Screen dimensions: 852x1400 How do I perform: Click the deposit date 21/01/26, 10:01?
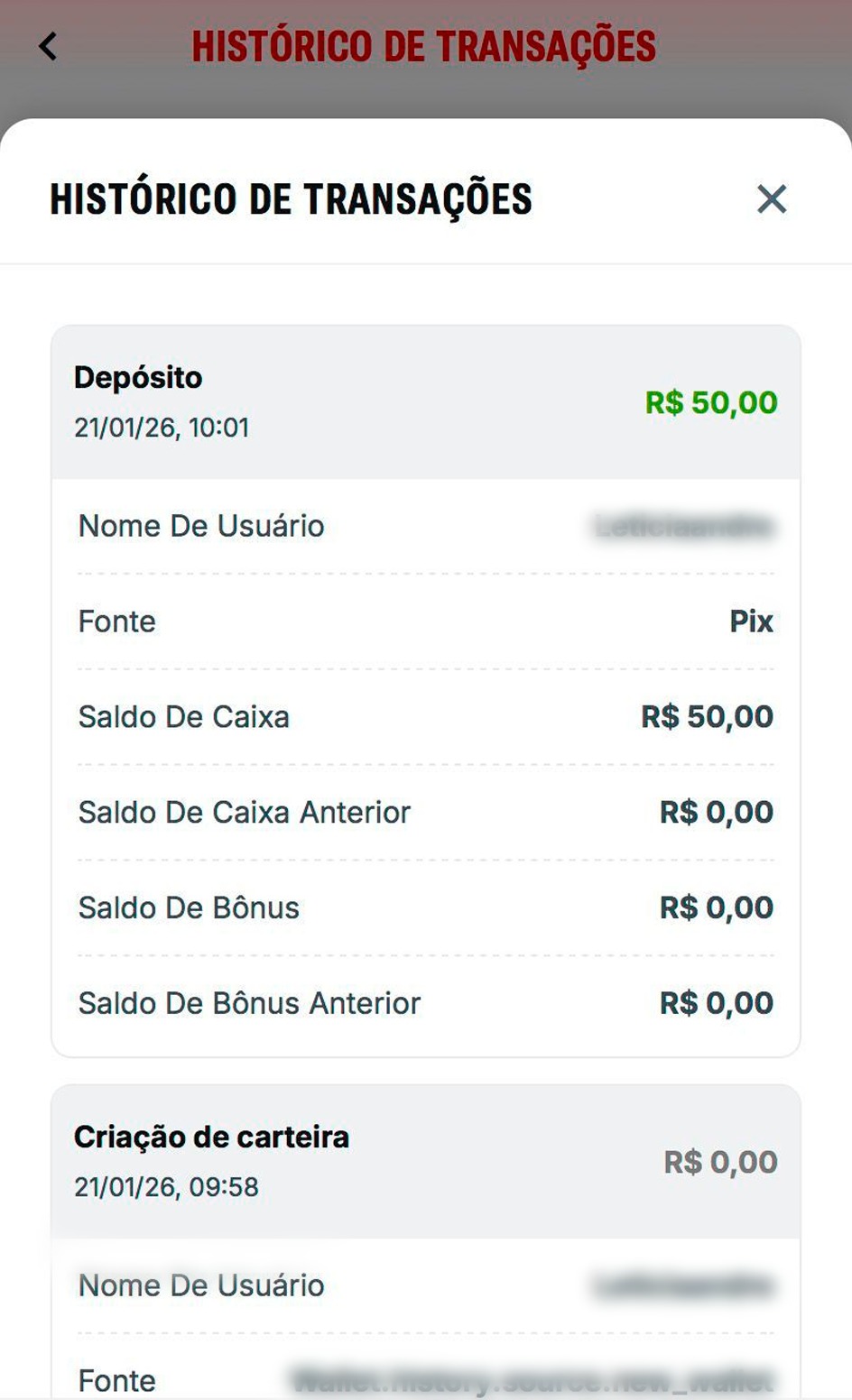point(162,427)
